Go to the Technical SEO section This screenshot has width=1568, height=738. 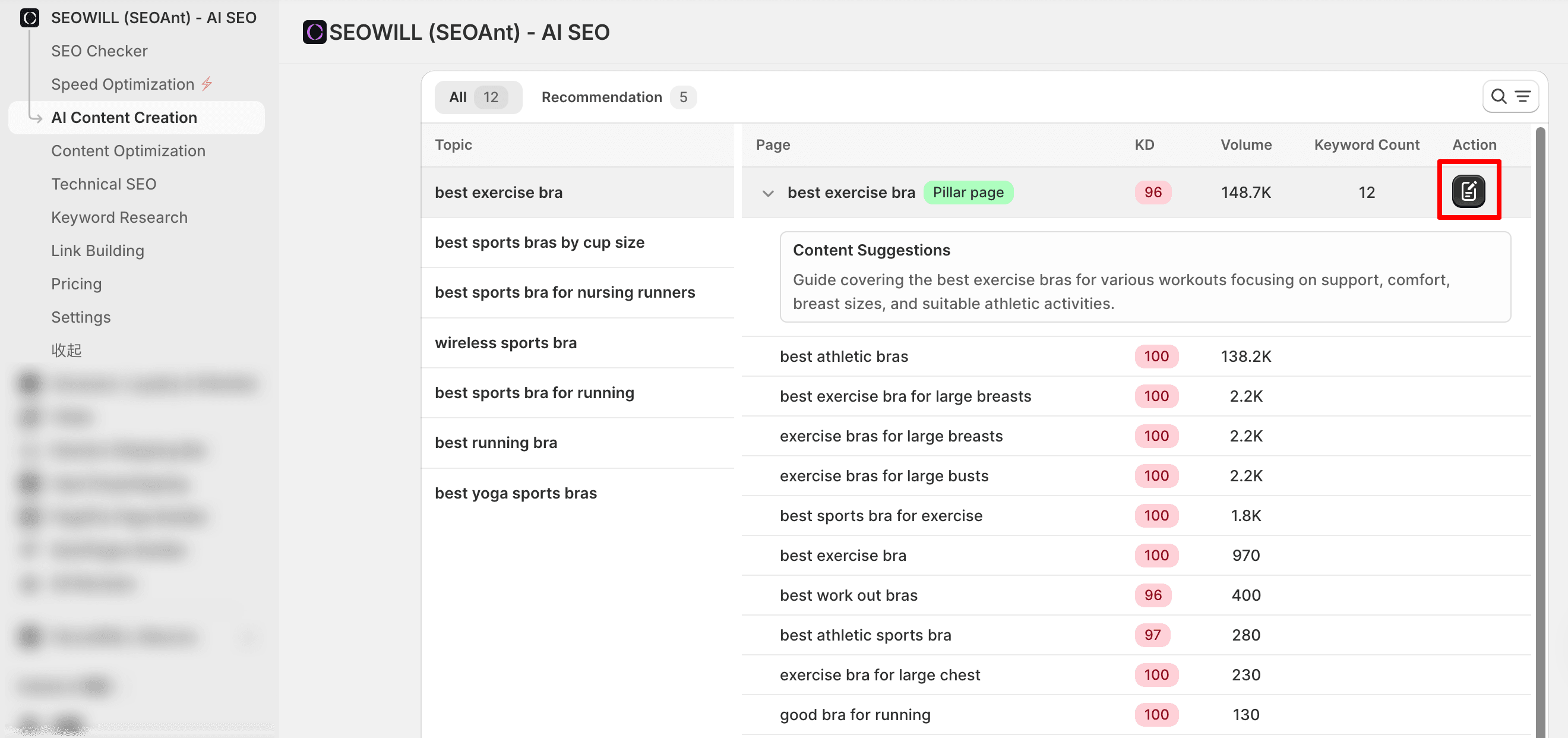[103, 184]
